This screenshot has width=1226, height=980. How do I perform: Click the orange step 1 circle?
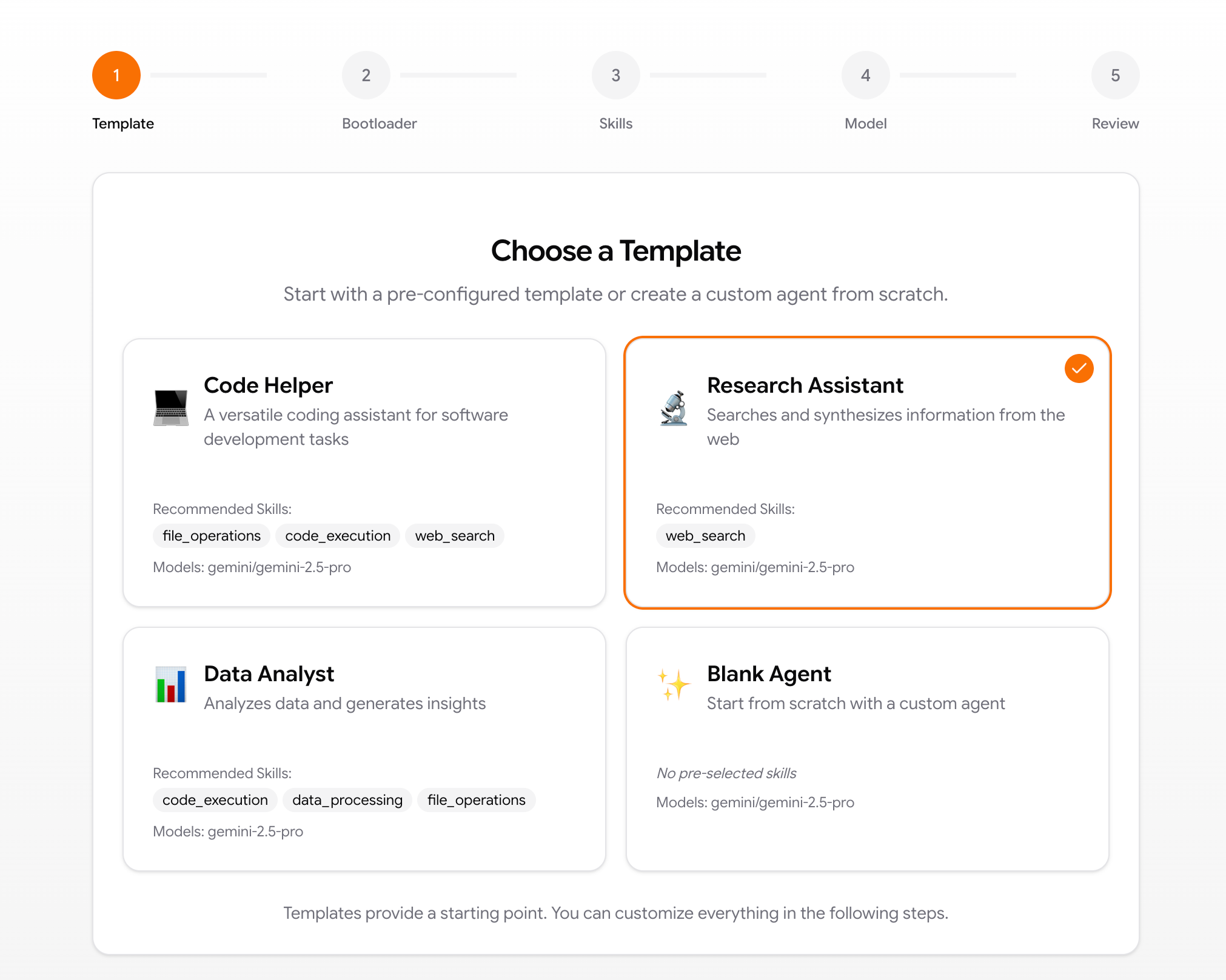coord(116,75)
